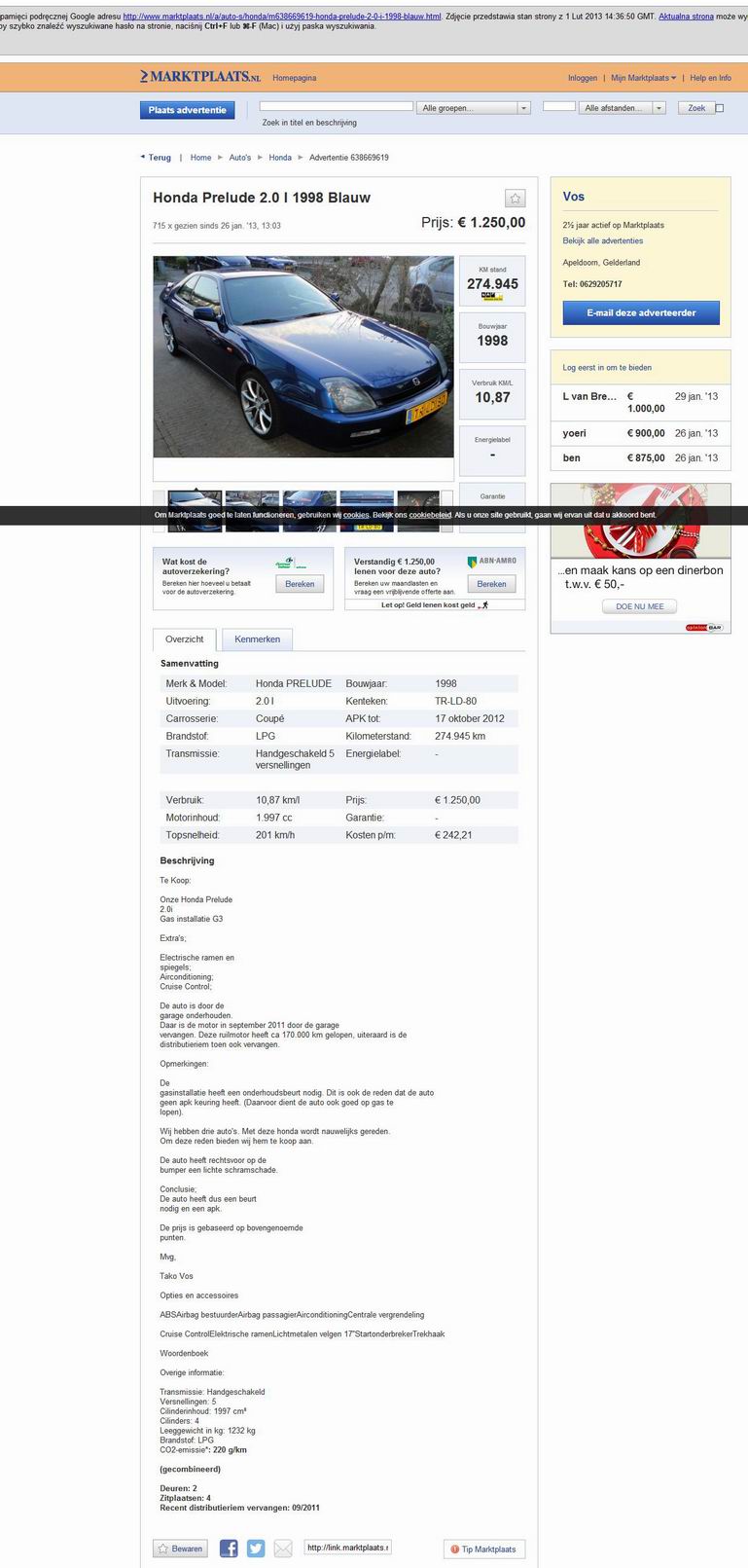The width and height of the screenshot is (748, 1568).
Task: Open the Alle afstanden dropdown
Action: pos(623,108)
